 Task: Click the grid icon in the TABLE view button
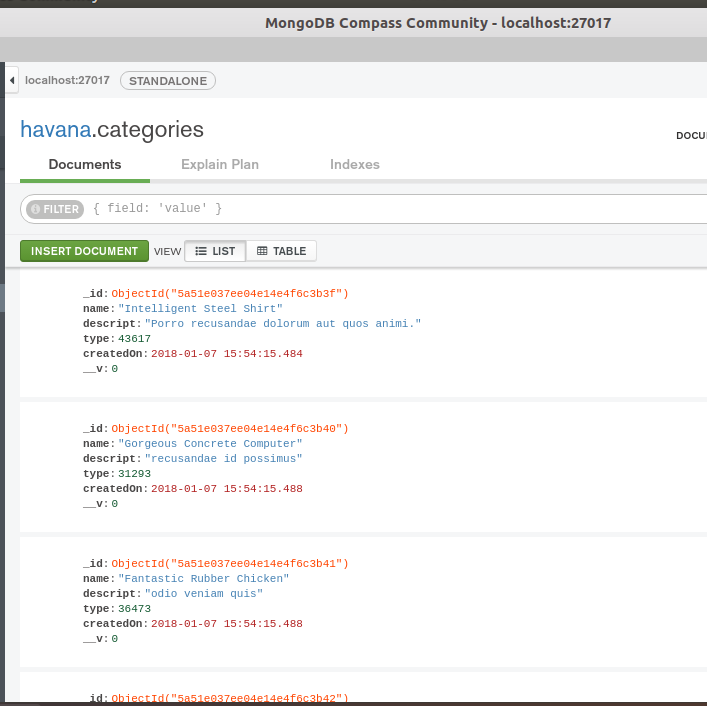point(262,251)
